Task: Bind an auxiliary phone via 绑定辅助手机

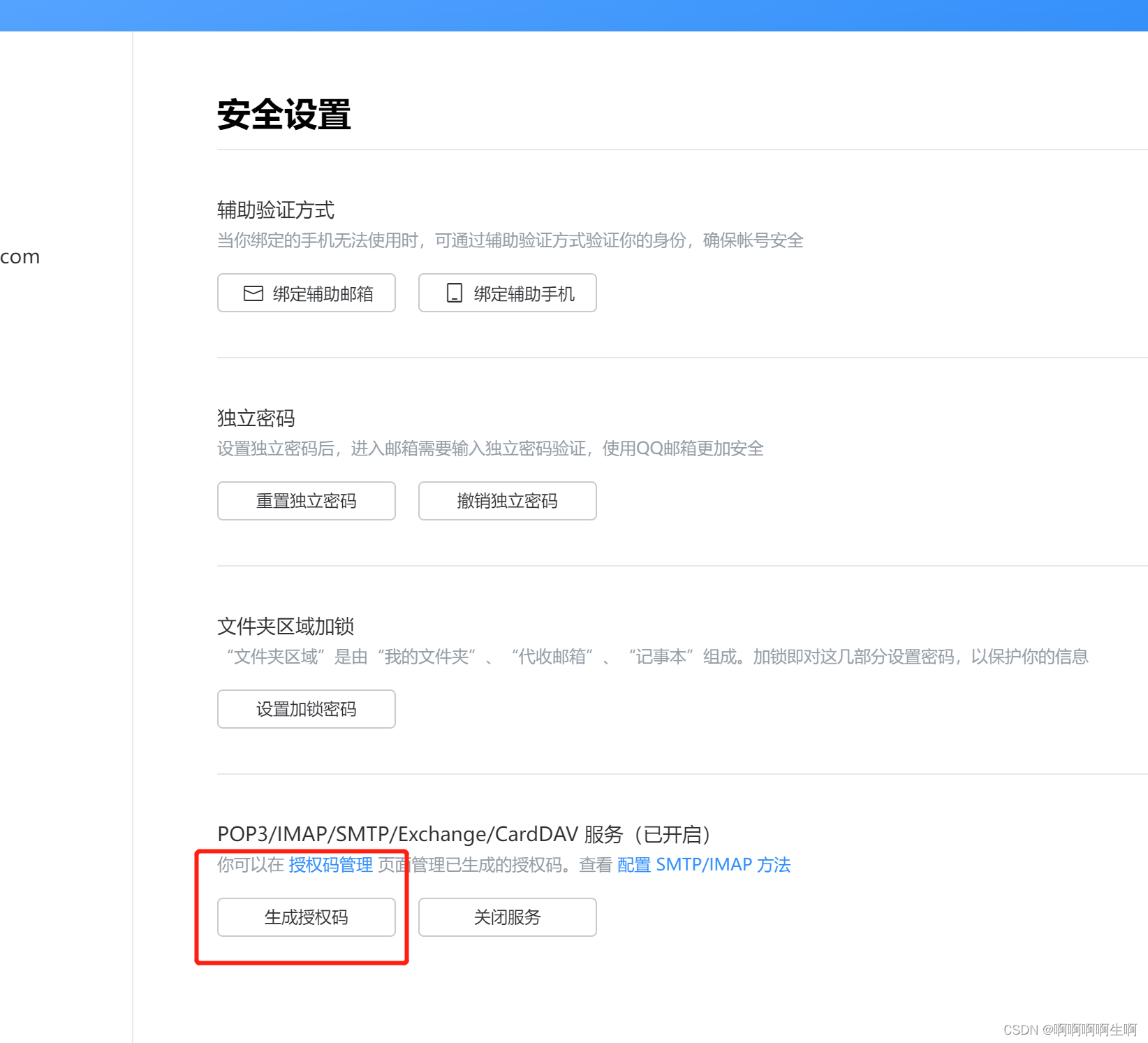Action: pyautogui.click(x=507, y=293)
